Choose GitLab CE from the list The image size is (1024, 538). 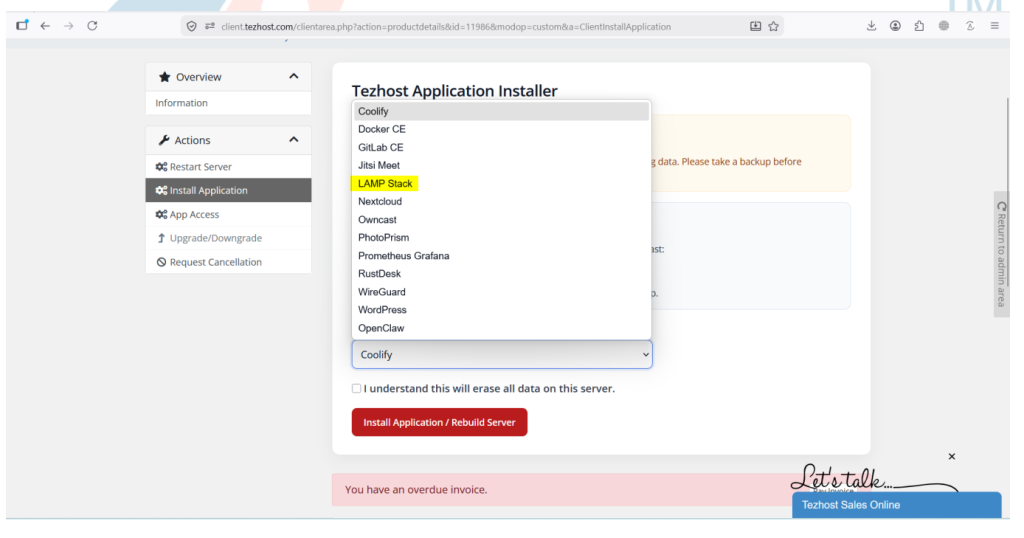click(x=502, y=148)
